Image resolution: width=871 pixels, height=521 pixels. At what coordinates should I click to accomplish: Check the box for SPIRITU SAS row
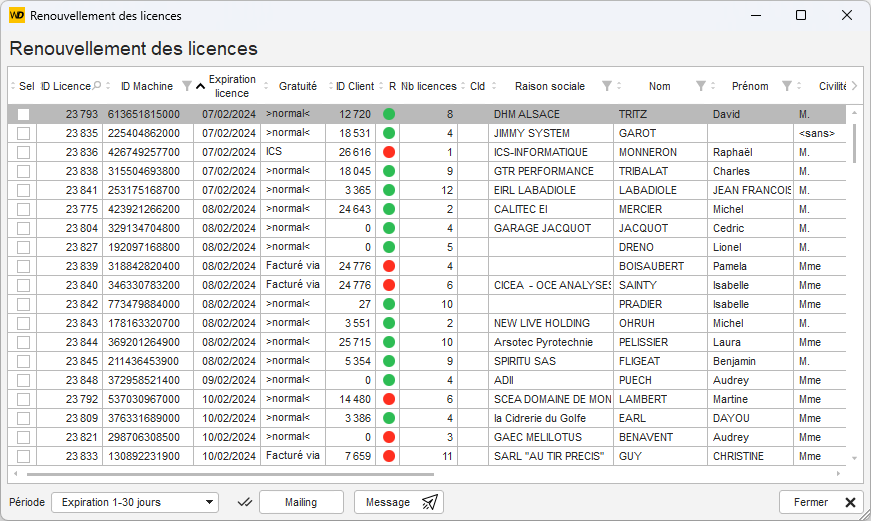(x=23, y=361)
